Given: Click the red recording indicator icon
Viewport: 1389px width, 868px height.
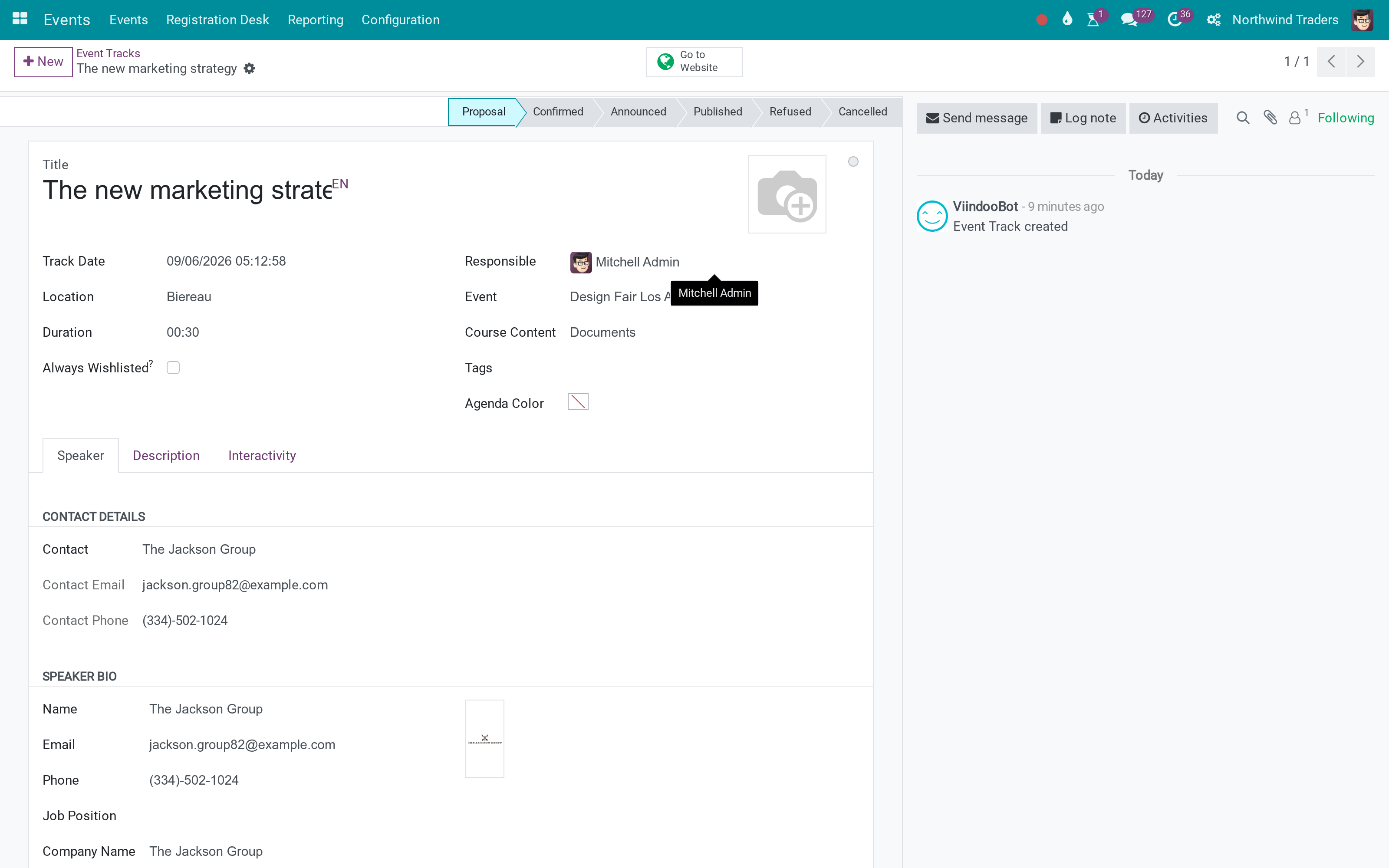Looking at the screenshot, I should [1042, 20].
